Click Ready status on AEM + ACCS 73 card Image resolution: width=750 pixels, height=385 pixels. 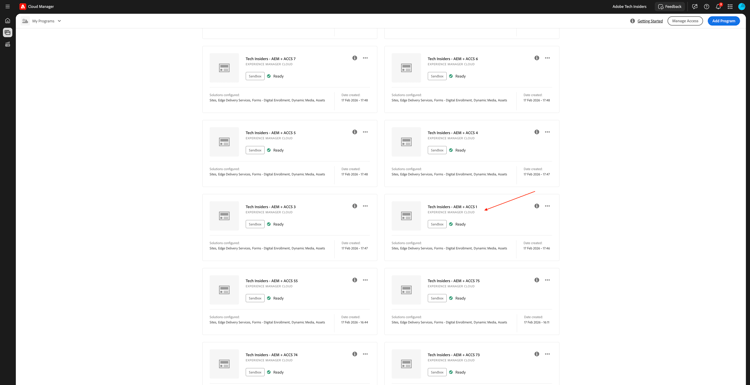coord(457,372)
